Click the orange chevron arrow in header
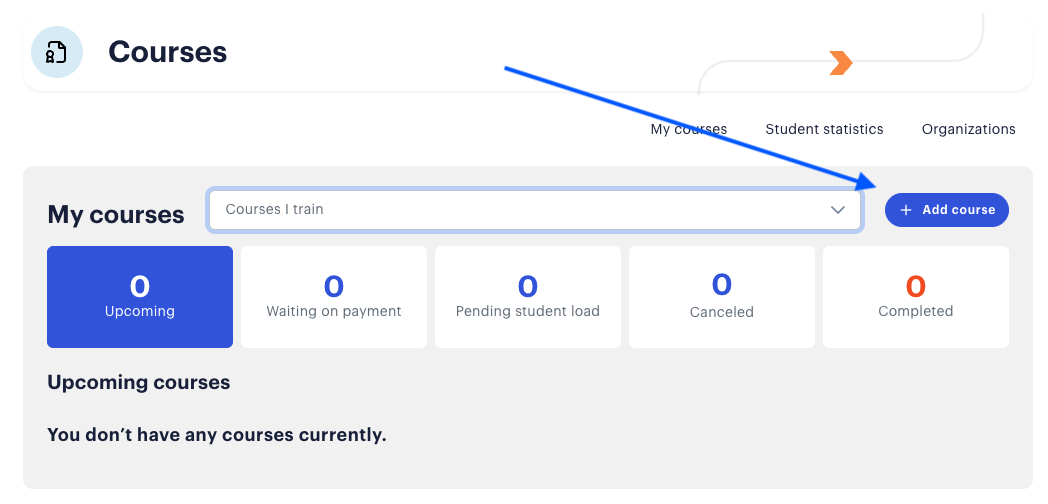This screenshot has height=504, width=1048. click(x=841, y=63)
